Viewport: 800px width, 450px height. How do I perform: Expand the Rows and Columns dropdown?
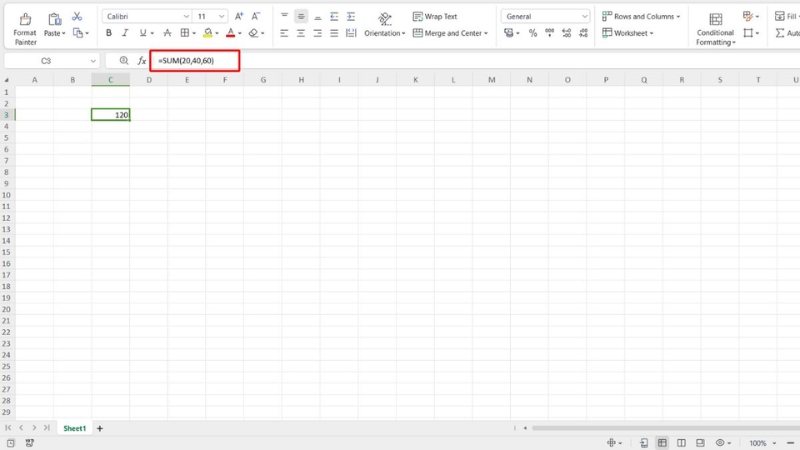click(641, 17)
